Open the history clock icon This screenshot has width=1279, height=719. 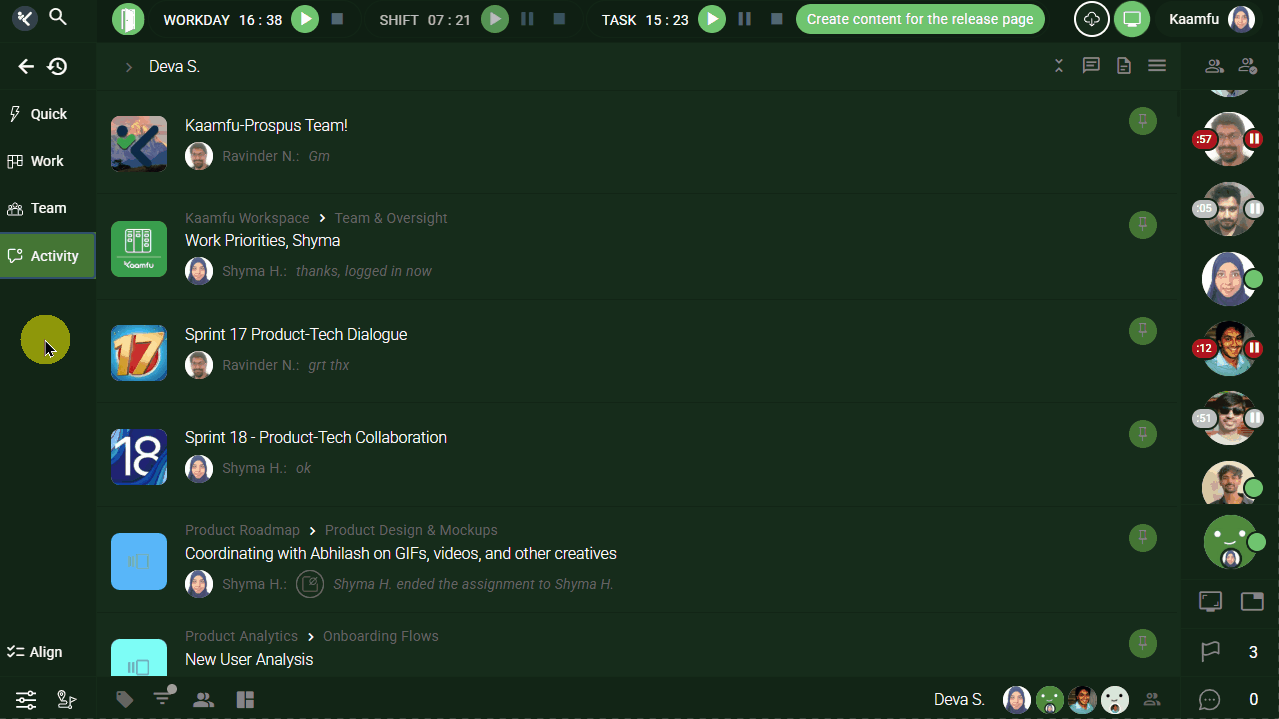[x=58, y=67]
